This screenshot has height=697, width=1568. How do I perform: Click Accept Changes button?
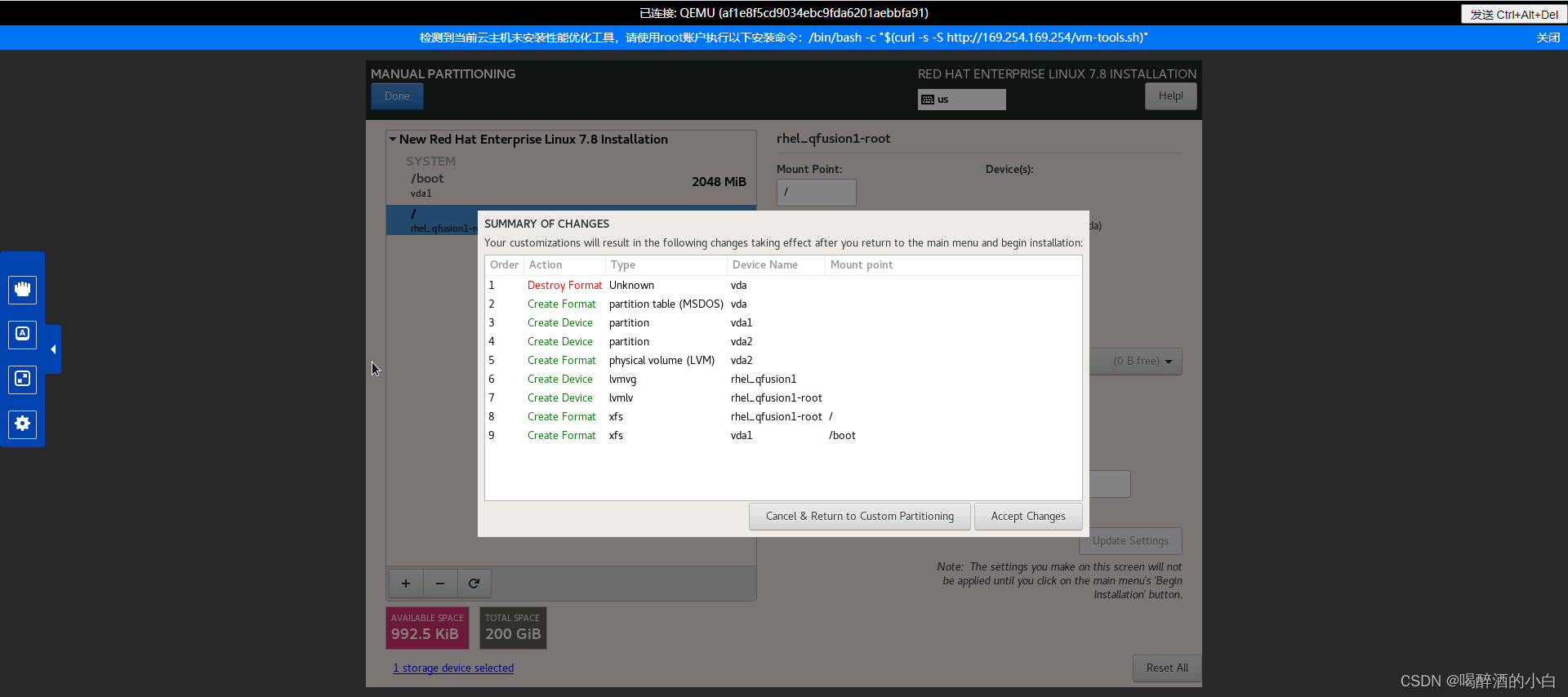pos(1028,517)
